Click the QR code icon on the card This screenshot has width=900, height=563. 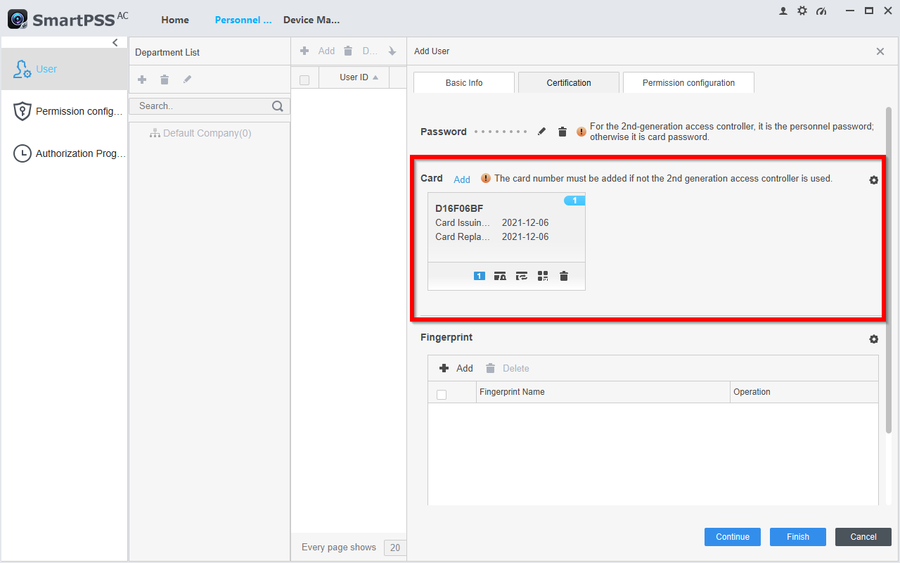click(543, 276)
